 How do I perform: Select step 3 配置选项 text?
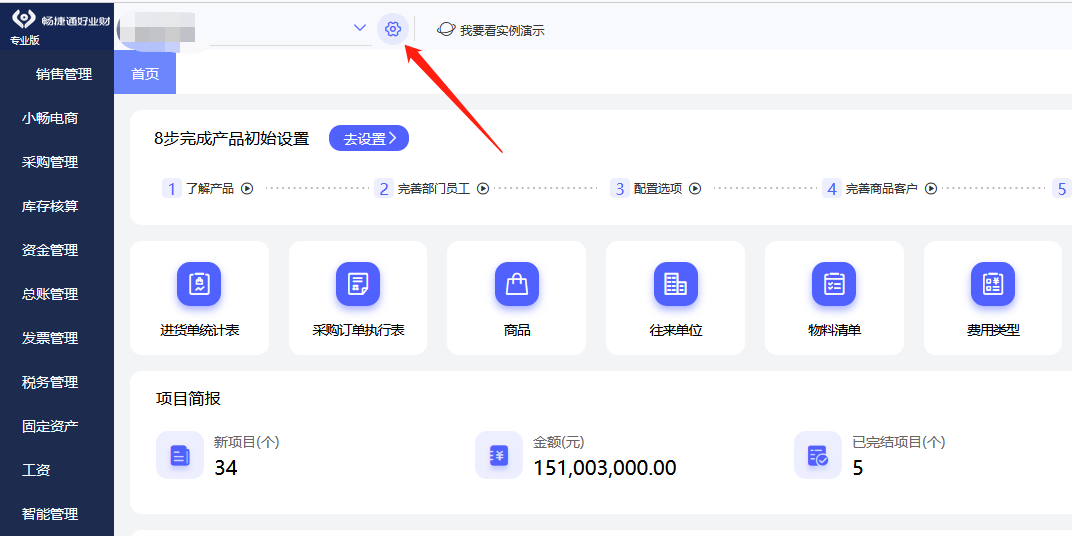[658, 189]
